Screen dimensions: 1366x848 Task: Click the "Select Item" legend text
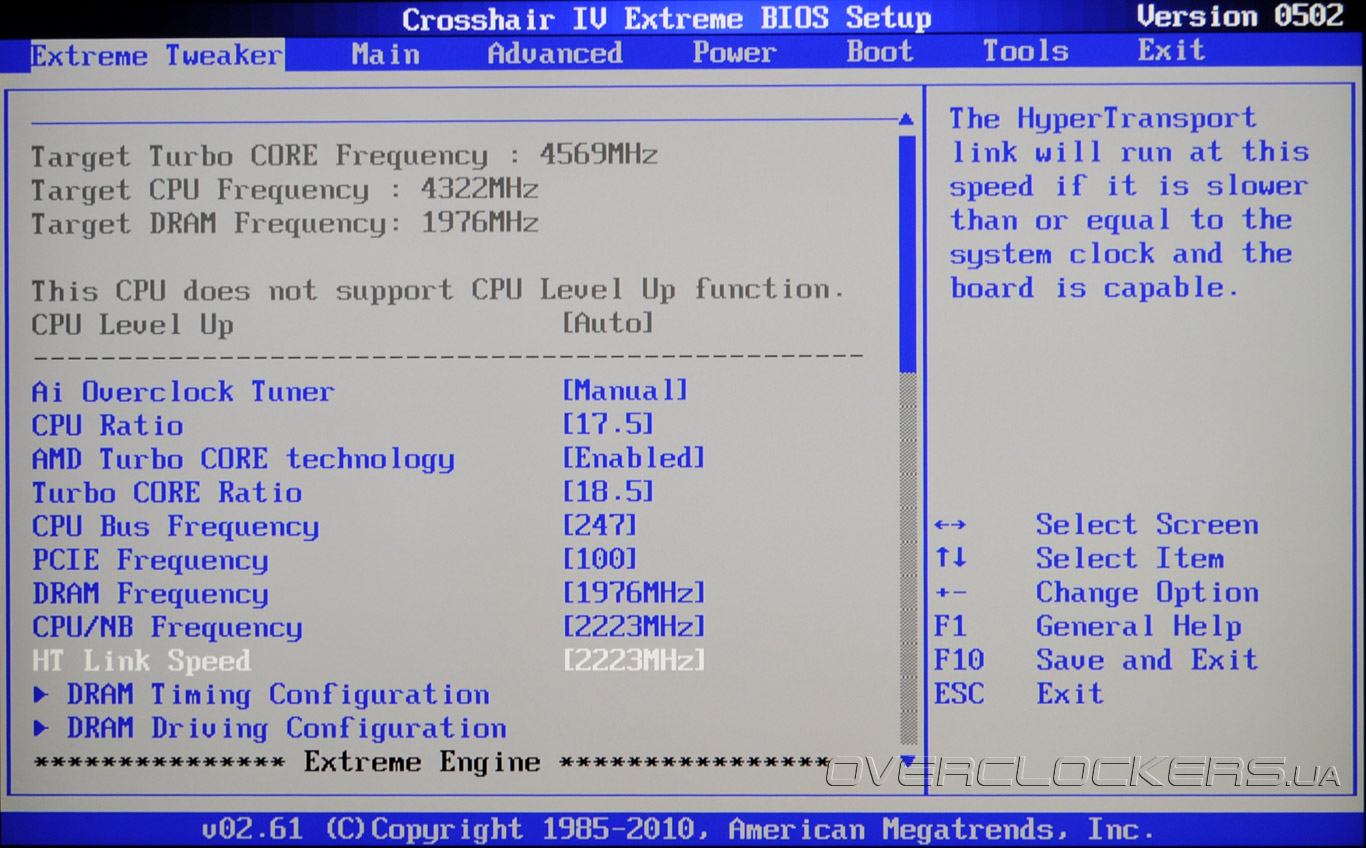[1130, 558]
